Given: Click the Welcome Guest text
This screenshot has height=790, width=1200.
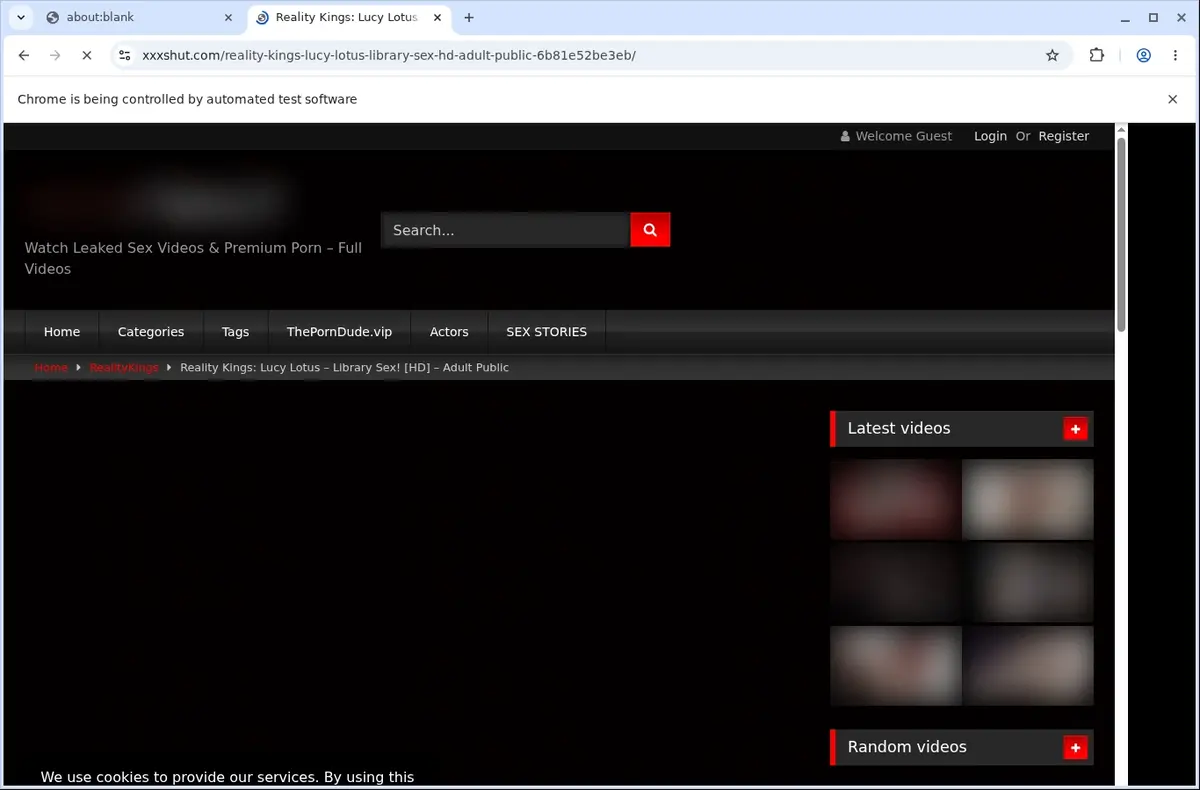Looking at the screenshot, I should (x=904, y=136).
